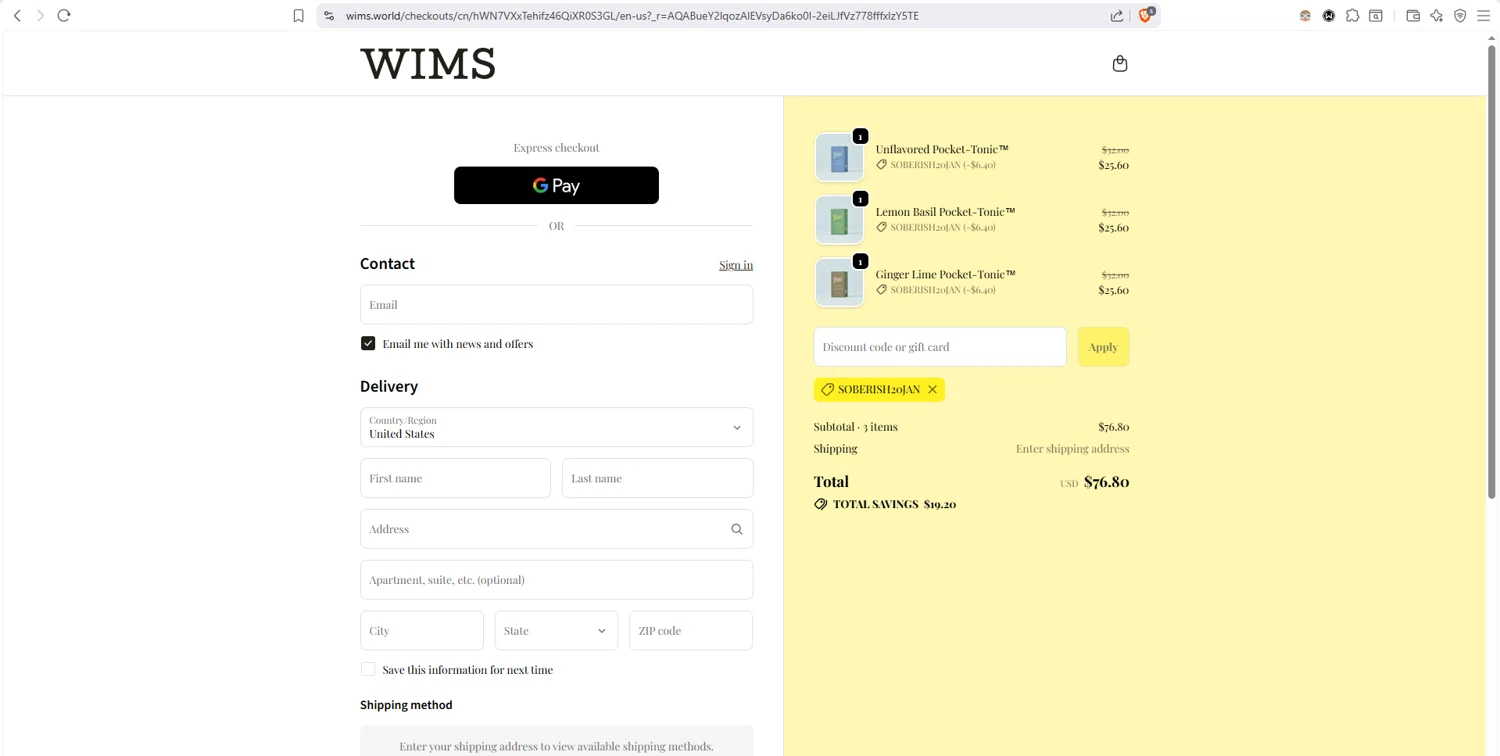
Task: Click the Lemon Basil Pocket-Tonic™ product name
Action: (x=945, y=212)
